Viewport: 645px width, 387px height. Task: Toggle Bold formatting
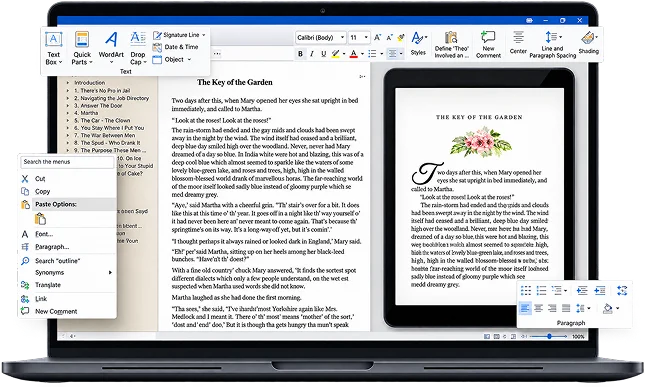300,54
